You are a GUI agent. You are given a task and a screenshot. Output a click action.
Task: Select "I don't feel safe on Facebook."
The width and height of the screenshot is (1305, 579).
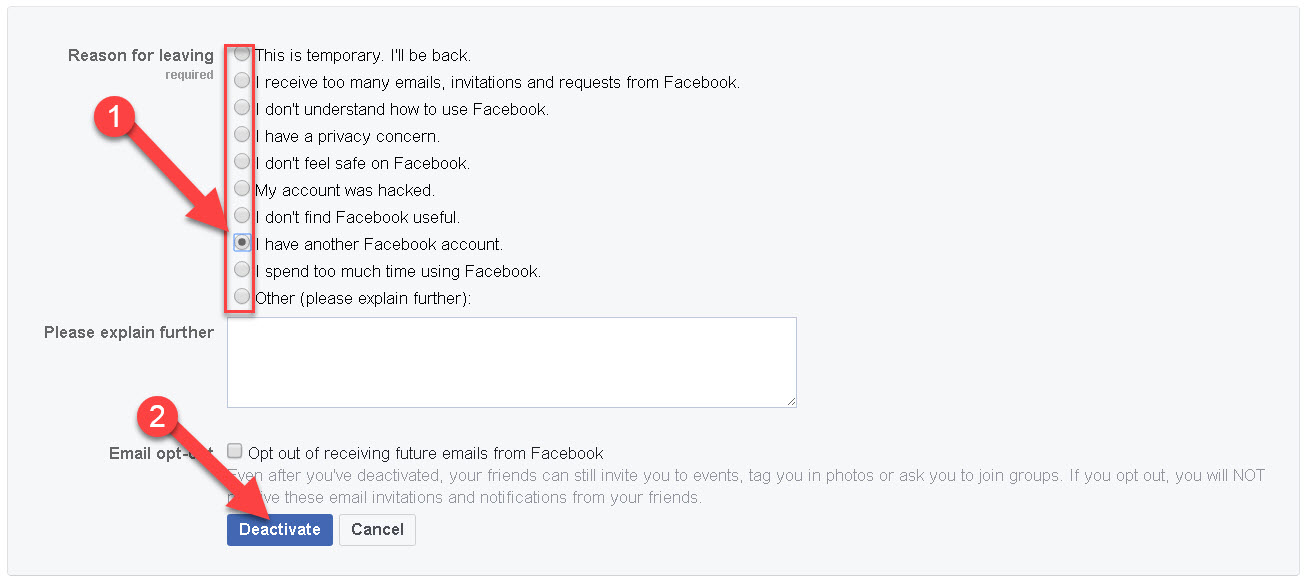(x=241, y=162)
